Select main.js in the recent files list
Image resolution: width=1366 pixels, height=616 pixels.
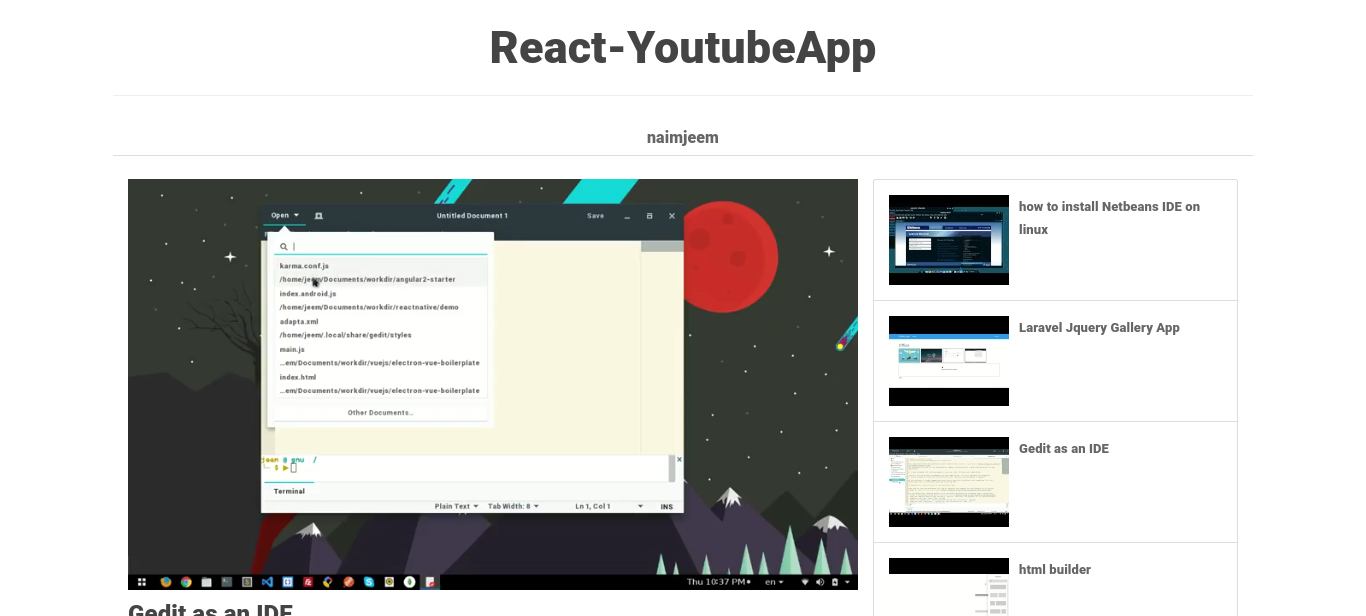[381, 356]
